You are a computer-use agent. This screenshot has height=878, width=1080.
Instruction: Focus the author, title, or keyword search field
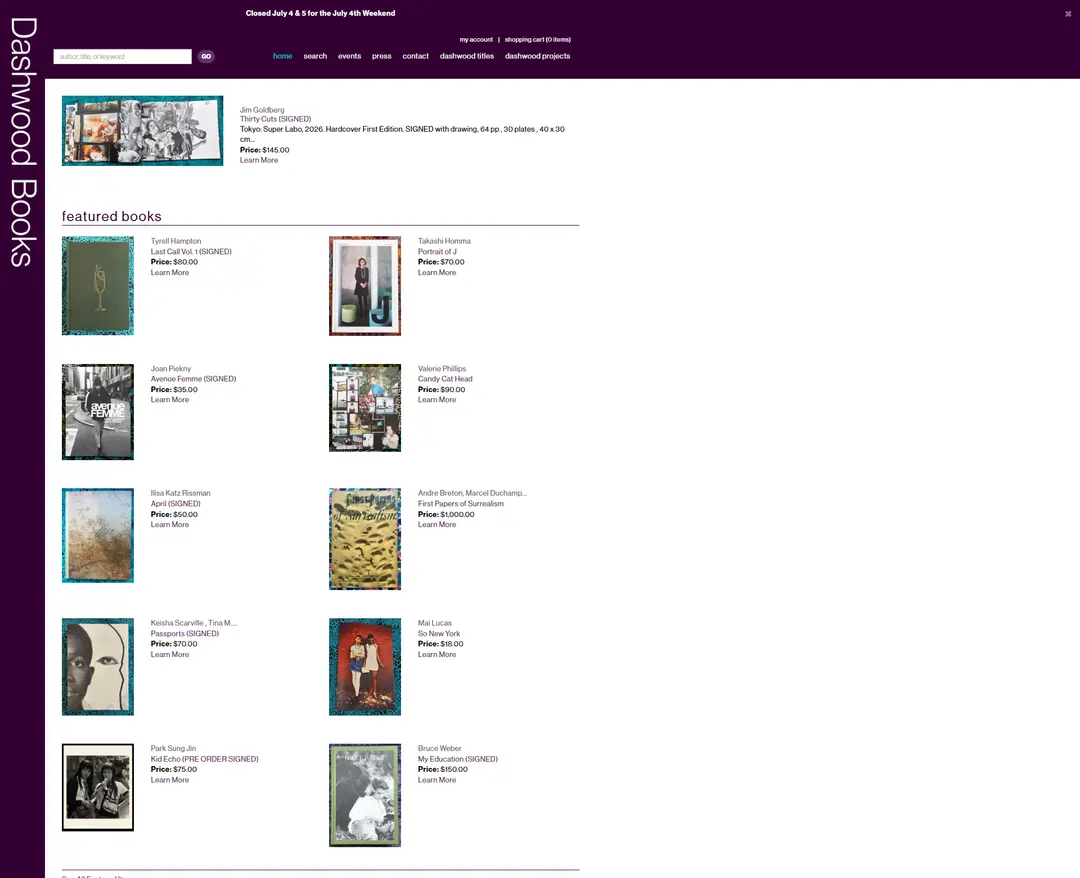pos(123,56)
